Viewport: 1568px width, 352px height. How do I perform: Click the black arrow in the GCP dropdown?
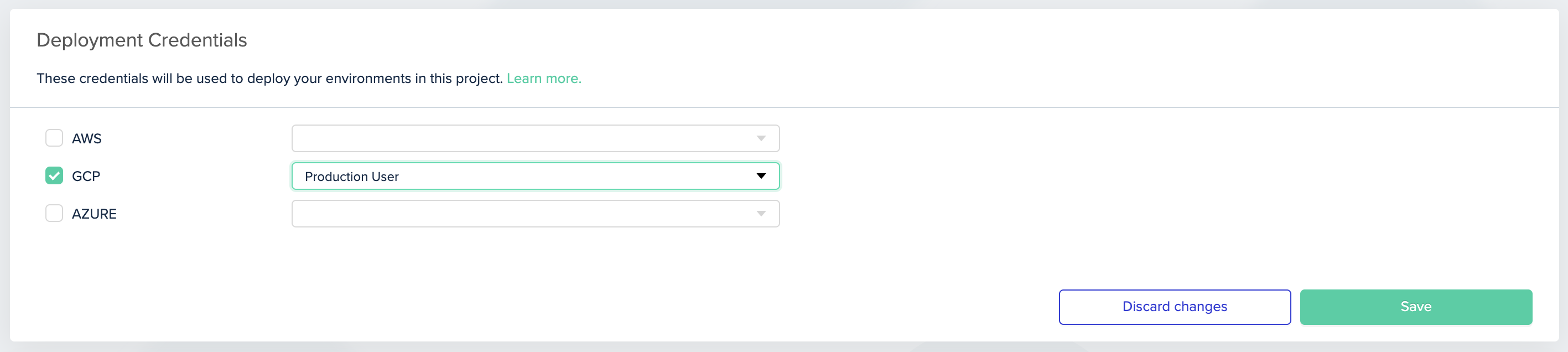pyautogui.click(x=761, y=176)
